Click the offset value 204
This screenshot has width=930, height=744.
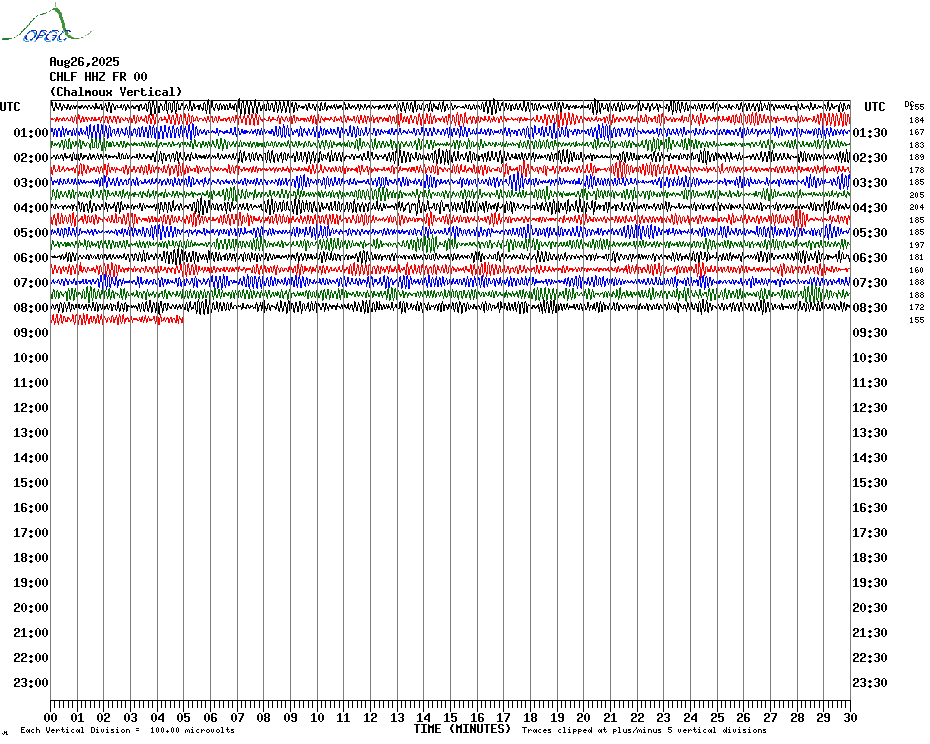tap(916, 207)
